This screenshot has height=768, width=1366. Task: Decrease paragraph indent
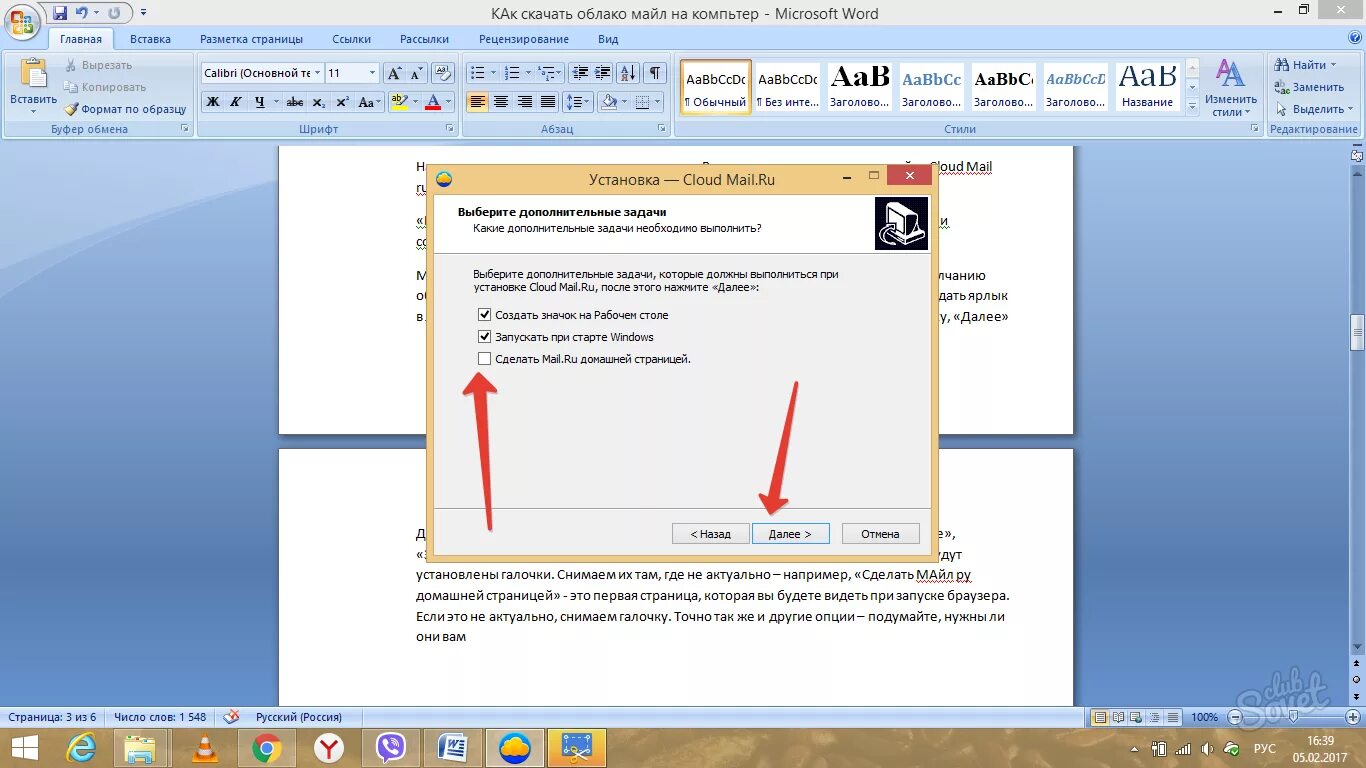coord(580,73)
